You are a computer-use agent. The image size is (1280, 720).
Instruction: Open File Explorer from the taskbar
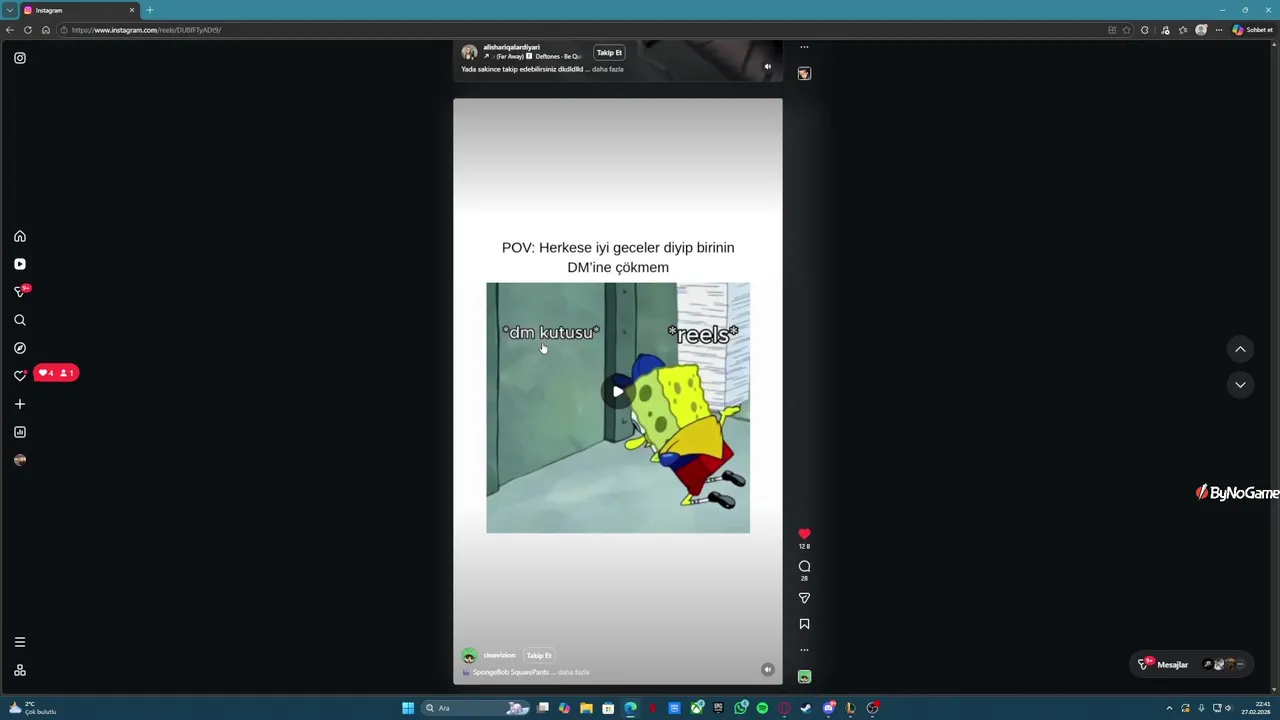586,708
